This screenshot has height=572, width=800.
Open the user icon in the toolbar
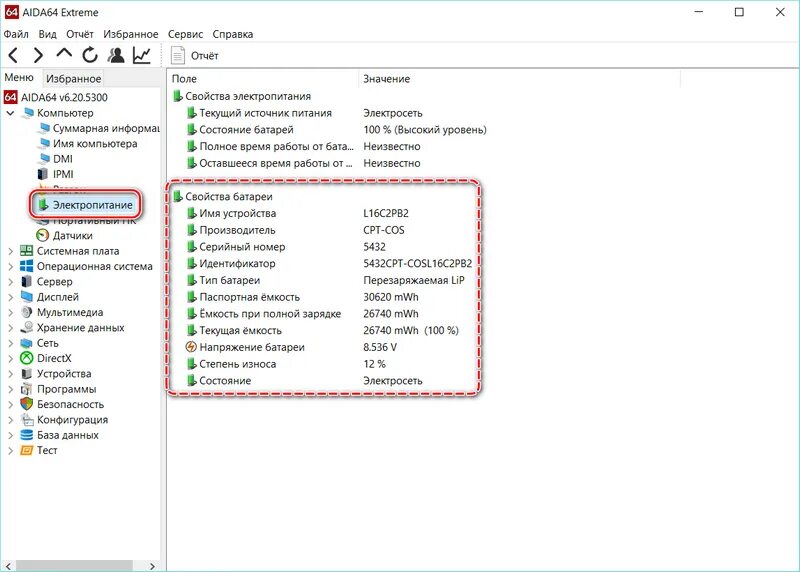click(x=116, y=55)
